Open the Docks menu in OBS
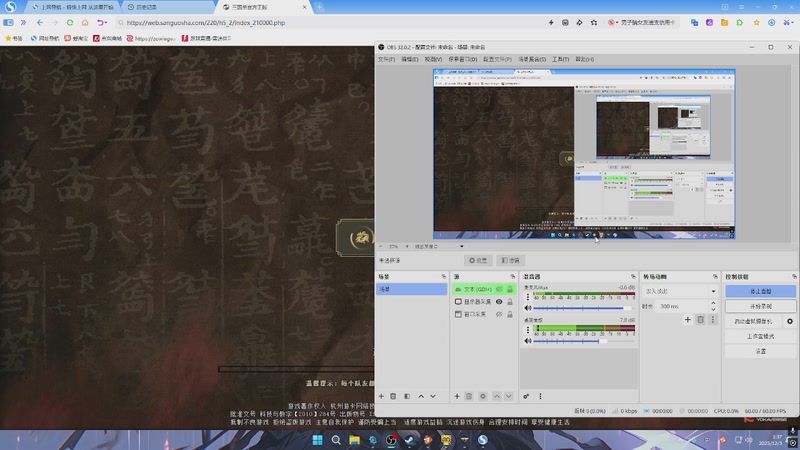This screenshot has width=800, height=450. coord(462,59)
